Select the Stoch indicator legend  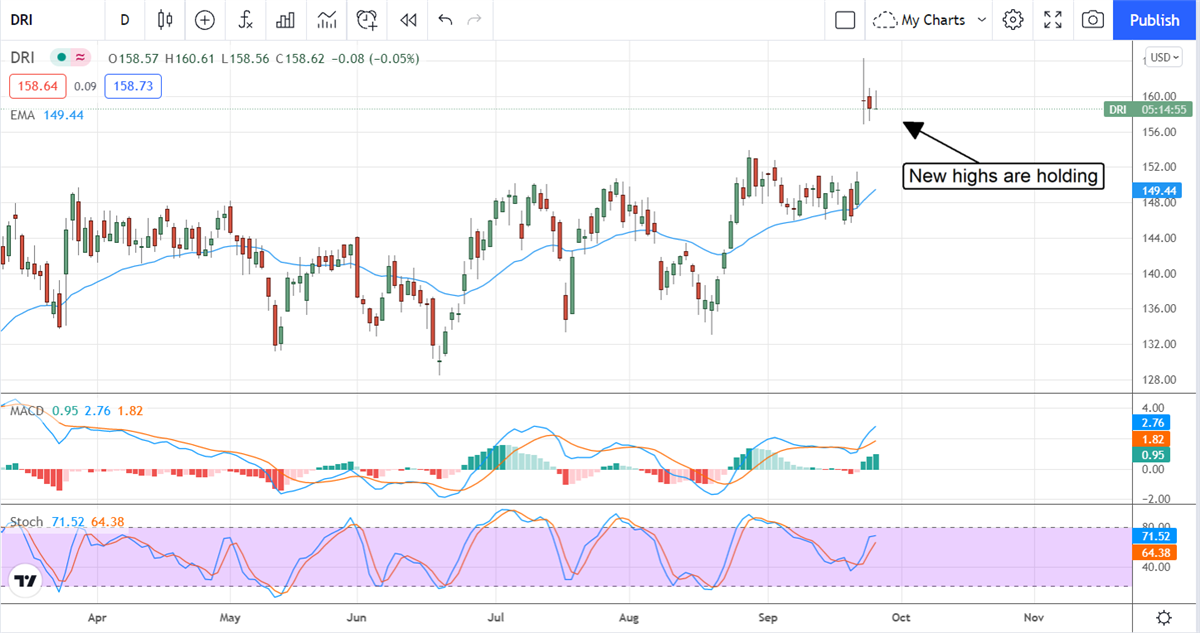click(66, 522)
